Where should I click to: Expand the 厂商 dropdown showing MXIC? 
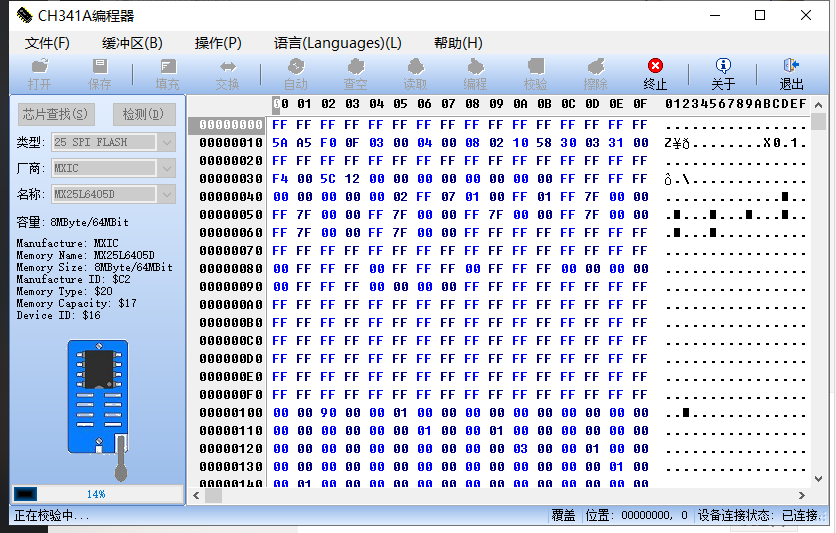click(167, 168)
